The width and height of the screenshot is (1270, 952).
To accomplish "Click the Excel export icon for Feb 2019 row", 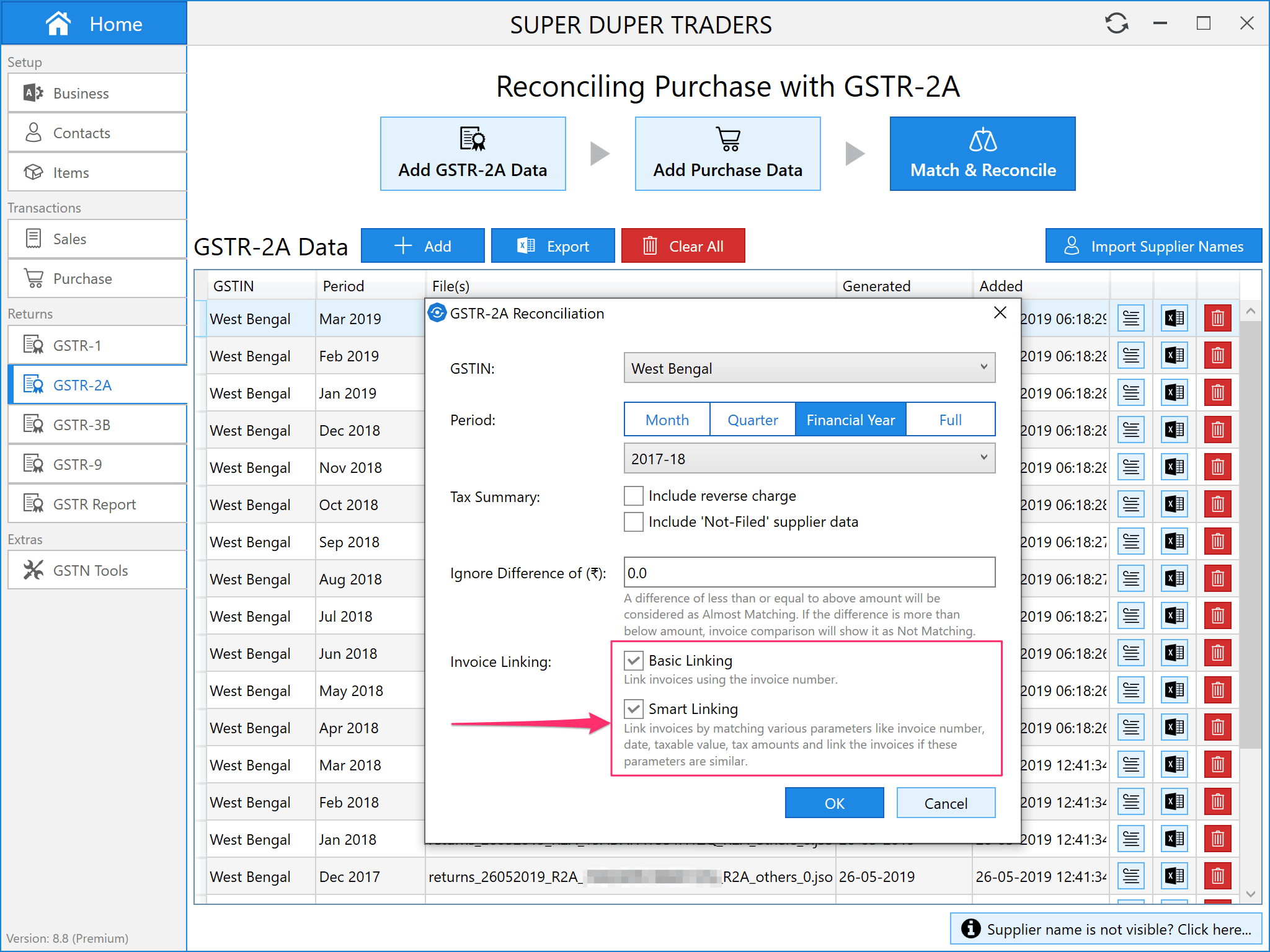I will [x=1174, y=356].
